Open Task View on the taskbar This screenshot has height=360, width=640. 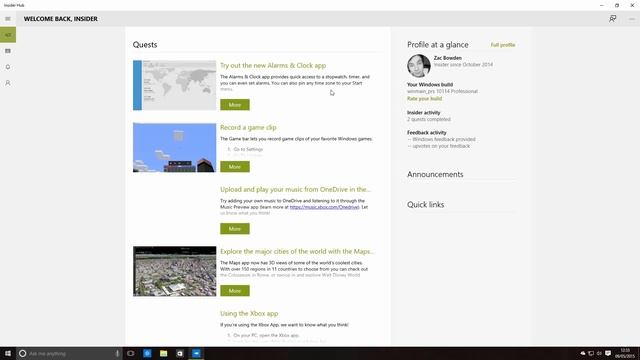(131, 353)
